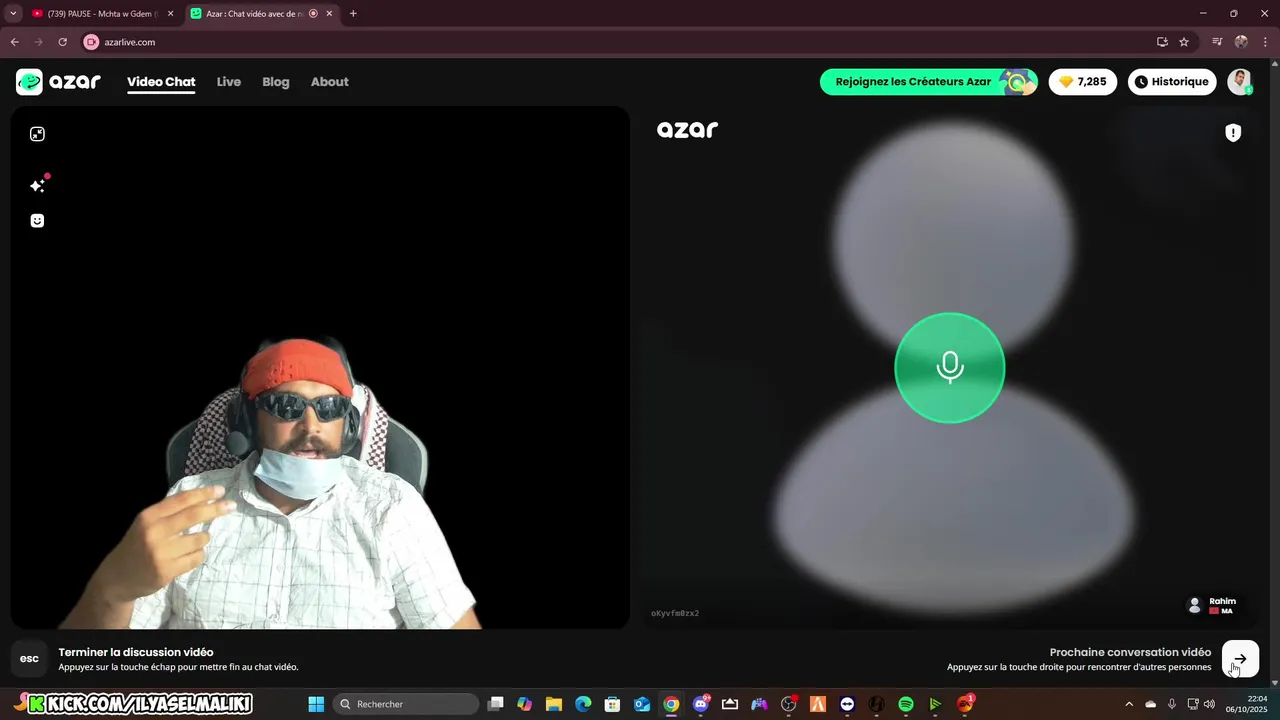The height and width of the screenshot is (720, 1280).
Task: Switch to the Live tab
Action: coord(229,82)
